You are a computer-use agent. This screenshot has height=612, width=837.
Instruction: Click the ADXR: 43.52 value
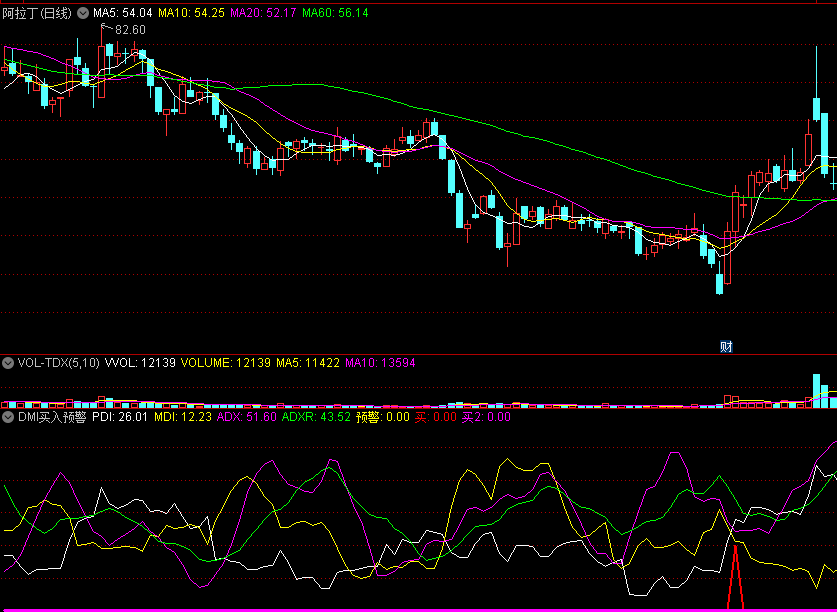316,417
